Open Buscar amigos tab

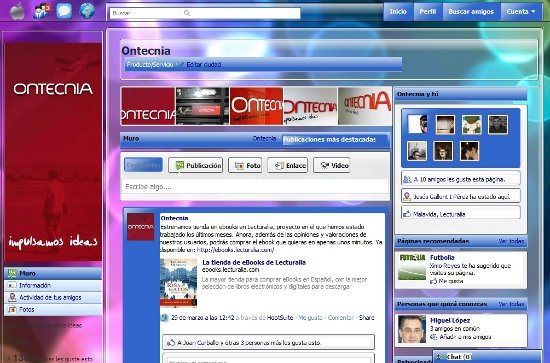point(471,12)
